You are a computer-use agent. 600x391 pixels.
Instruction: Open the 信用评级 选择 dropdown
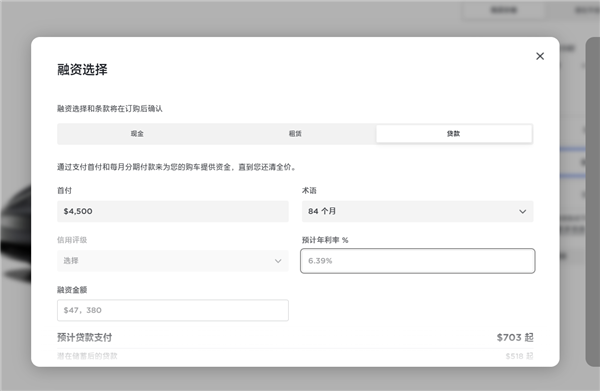[173, 261]
